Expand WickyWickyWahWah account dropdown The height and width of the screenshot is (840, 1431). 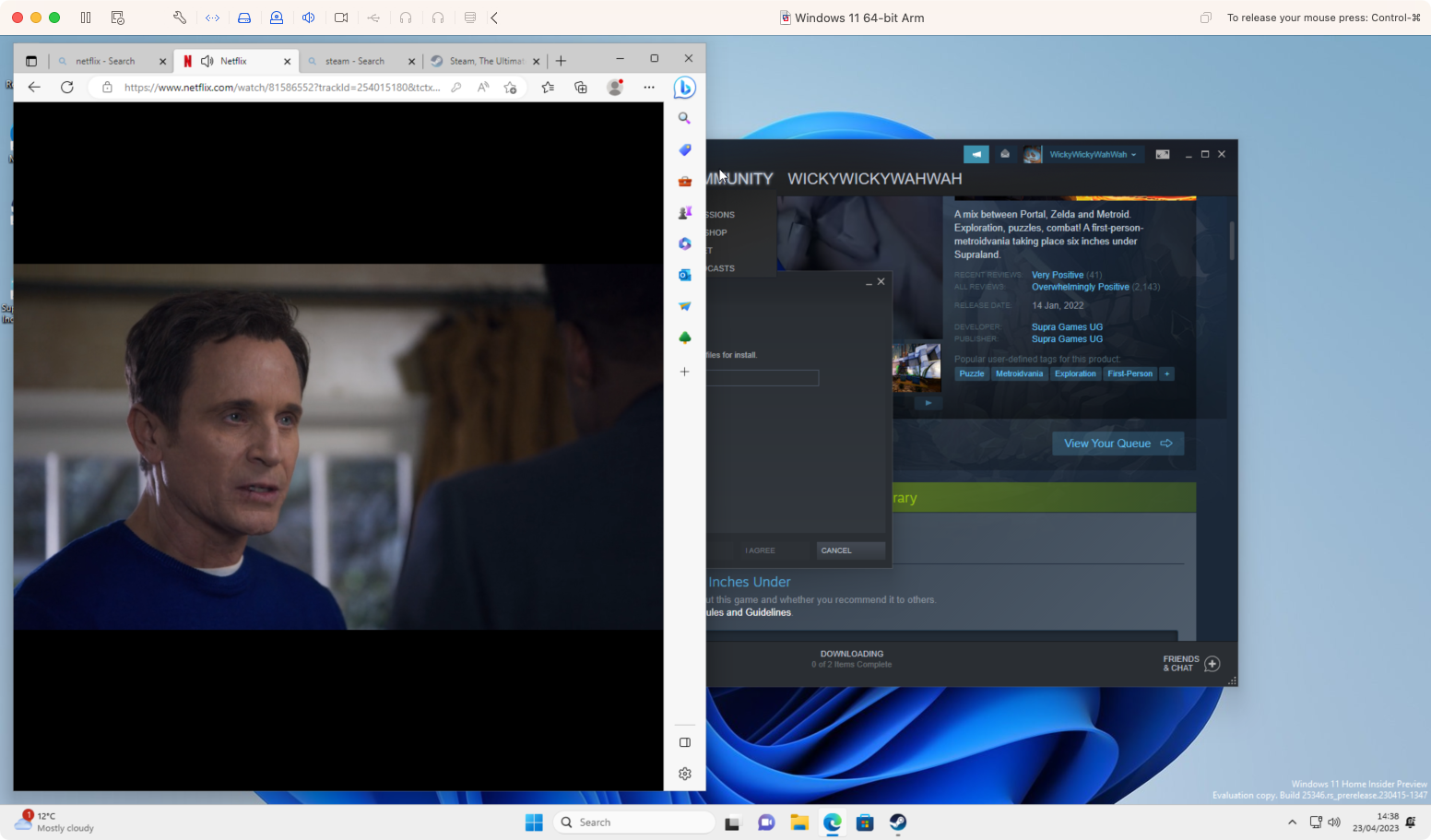[1093, 154]
